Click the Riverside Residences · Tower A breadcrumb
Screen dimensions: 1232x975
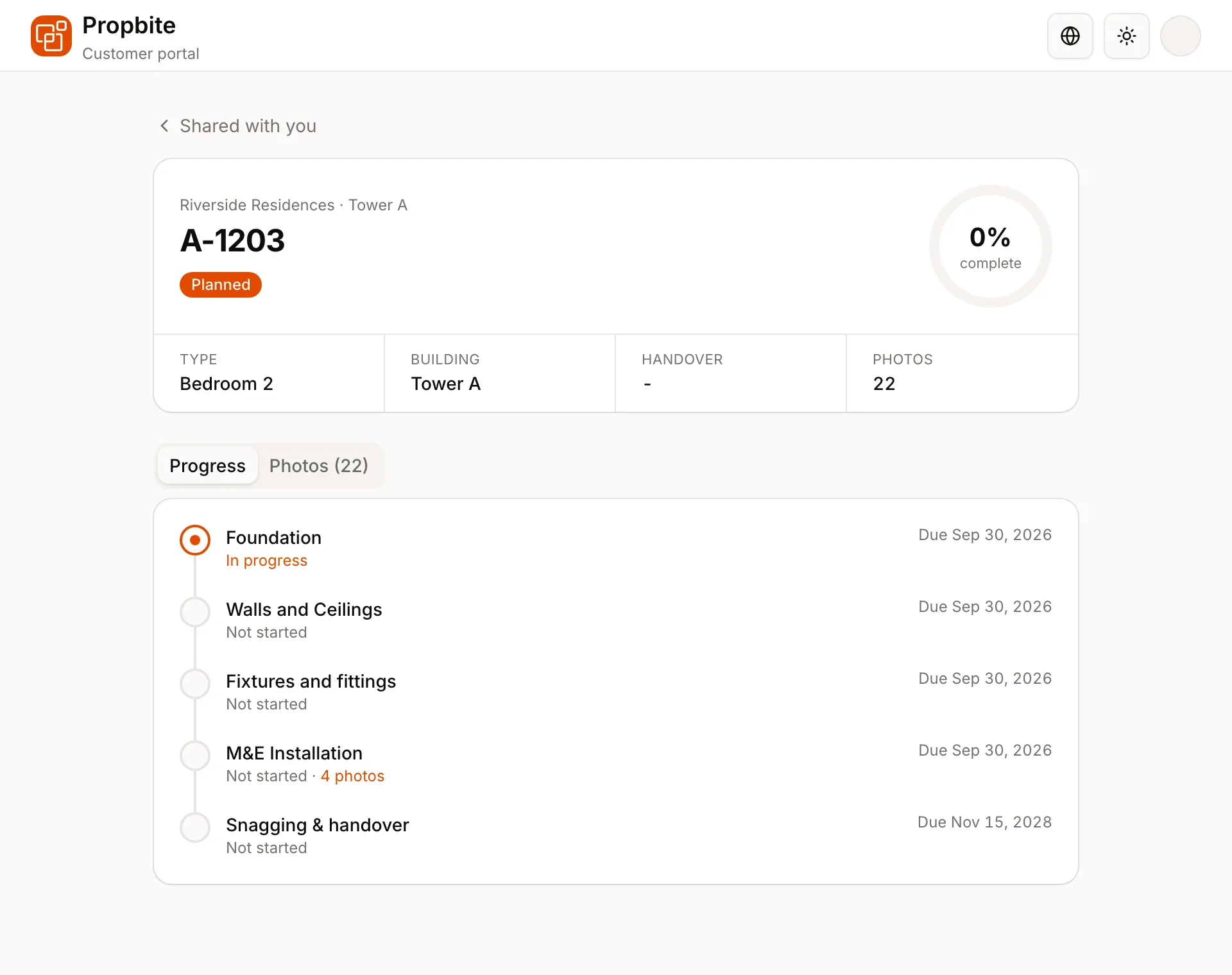[x=294, y=205]
